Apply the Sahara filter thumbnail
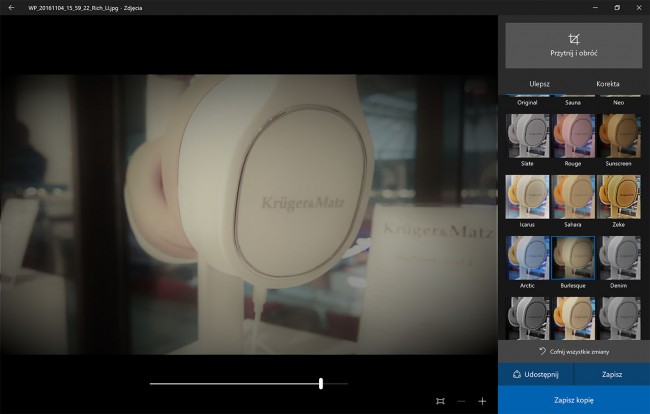The height and width of the screenshot is (414, 650). [x=573, y=197]
